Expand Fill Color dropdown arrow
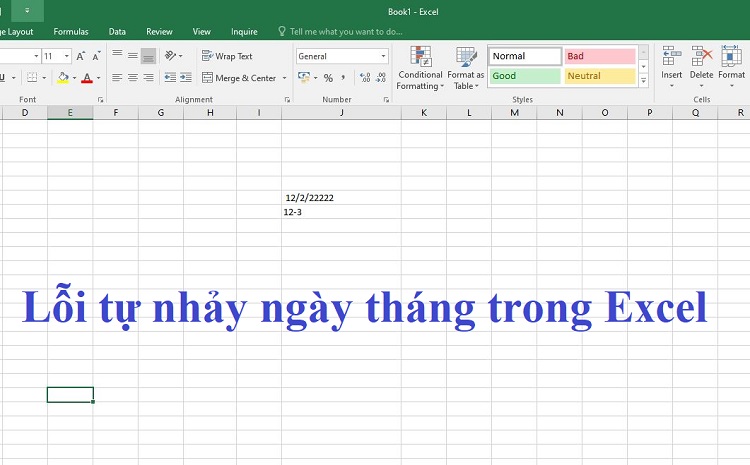This screenshot has width=750, height=465. click(x=74, y=78)
